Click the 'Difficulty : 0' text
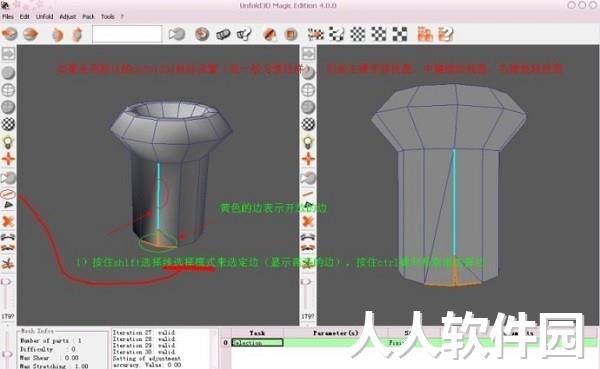 coord(48,349)
